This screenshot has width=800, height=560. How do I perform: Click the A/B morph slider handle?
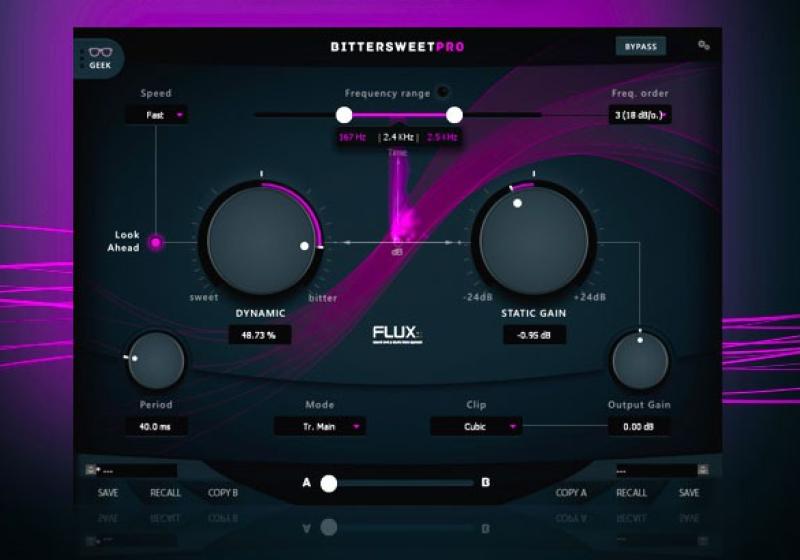click(x=329, y=483)
